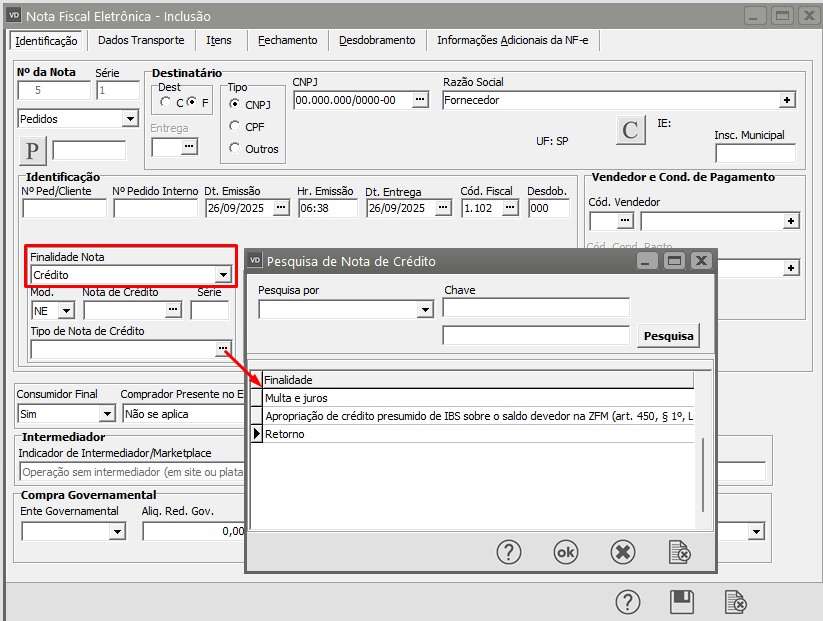The height and width of the screenshot is (621, 823).
Task: Confirm selection with the round ok icon
Action: tap(566, 552)
